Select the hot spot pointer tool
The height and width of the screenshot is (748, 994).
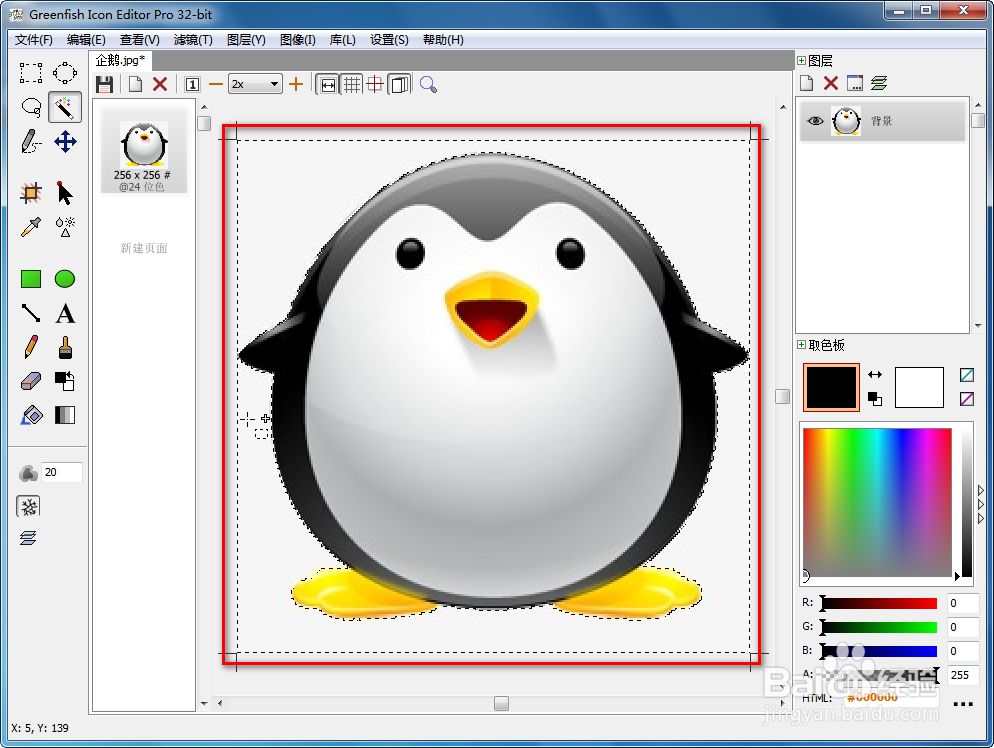[65, 193]
